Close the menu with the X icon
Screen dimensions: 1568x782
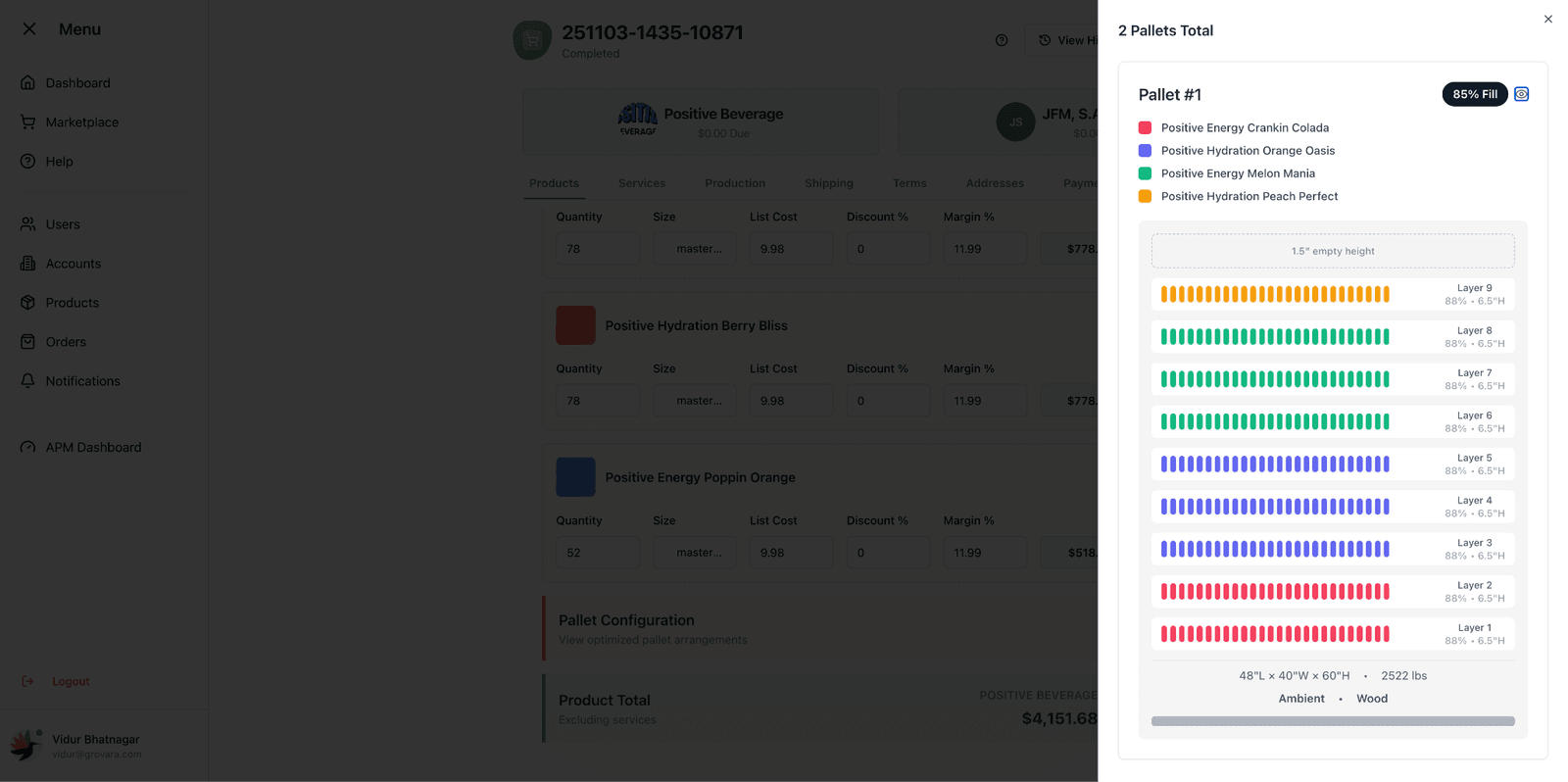pos(29,29)
